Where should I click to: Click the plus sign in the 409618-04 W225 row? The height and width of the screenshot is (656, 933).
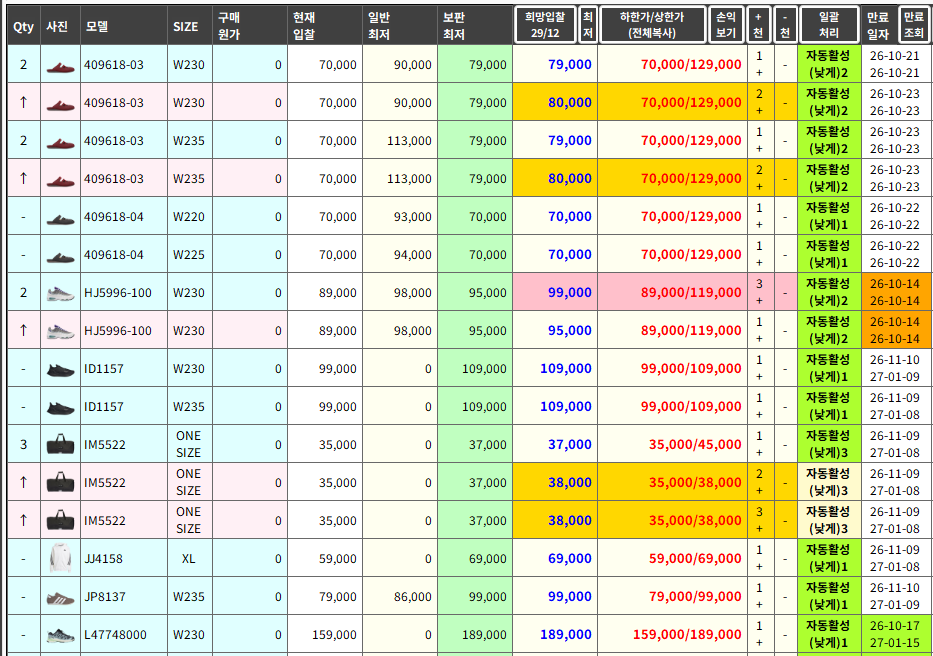759,263
